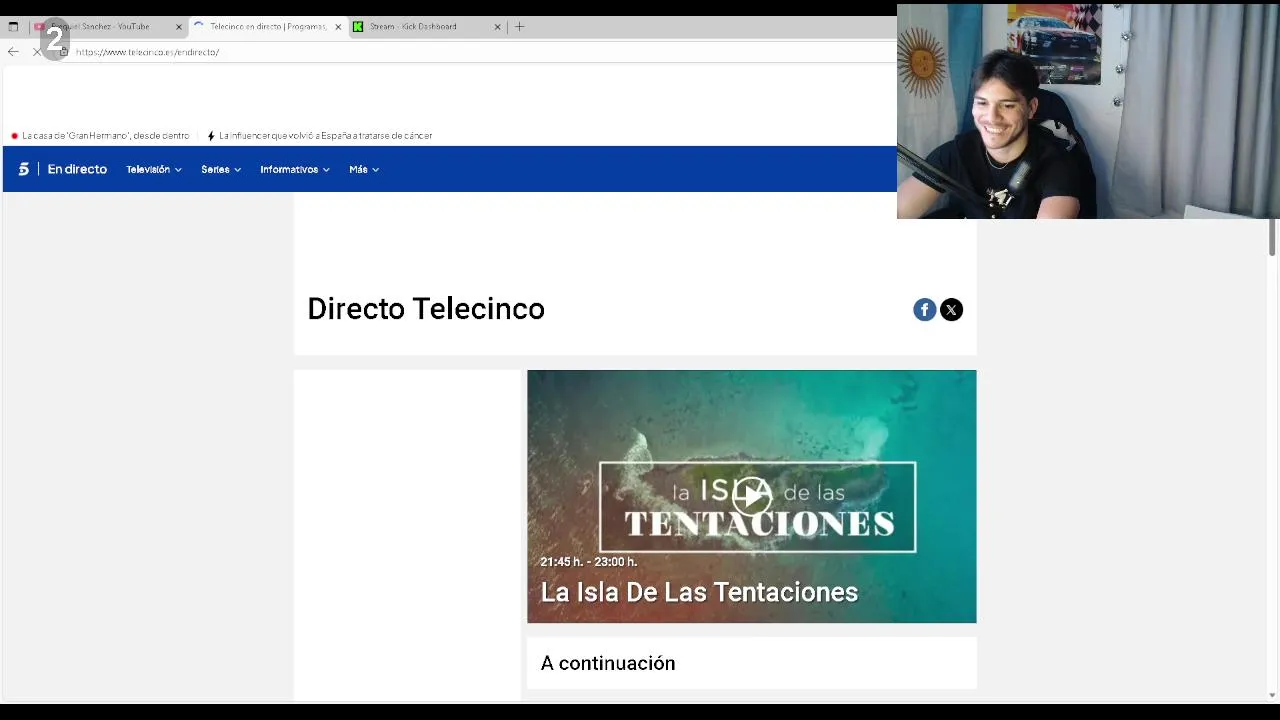1280x720 pixels.
Task: Click the Kick logo favicon on the tab
Action: [x=358, y=27]
